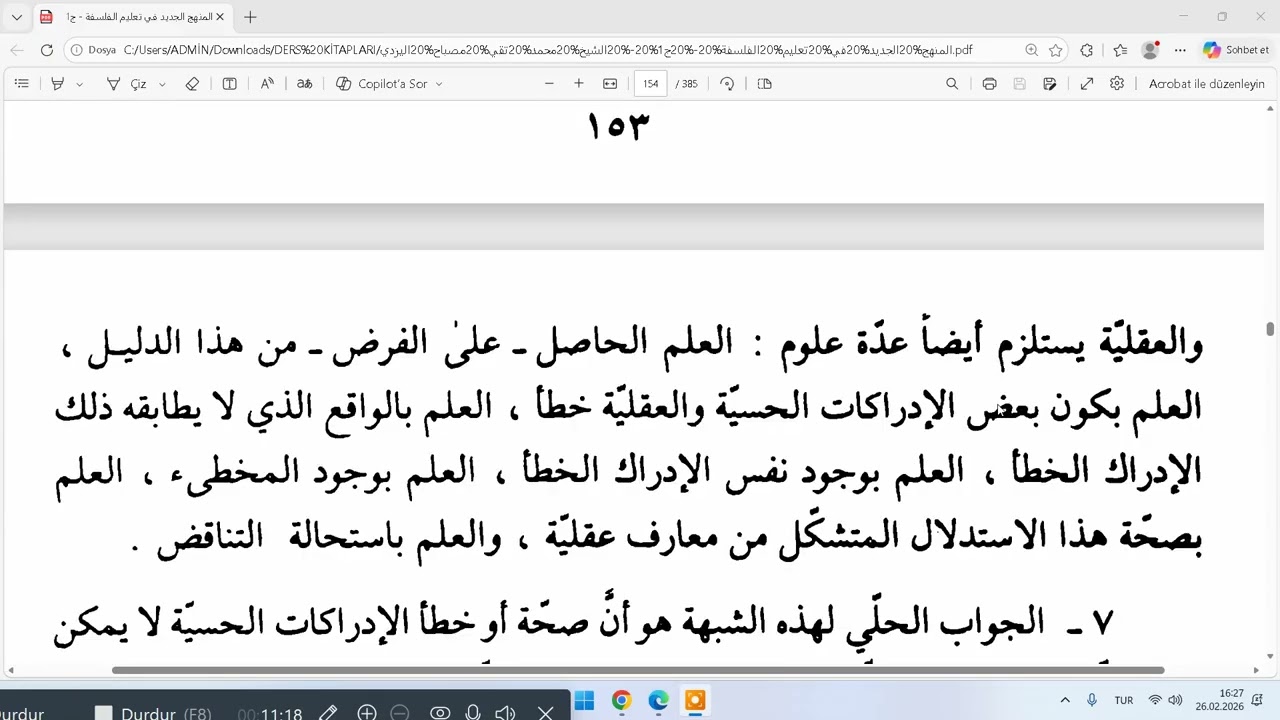Screen dimensions: 1280x720
Task: Select the PDF document tab
Action: coord(130,17)
